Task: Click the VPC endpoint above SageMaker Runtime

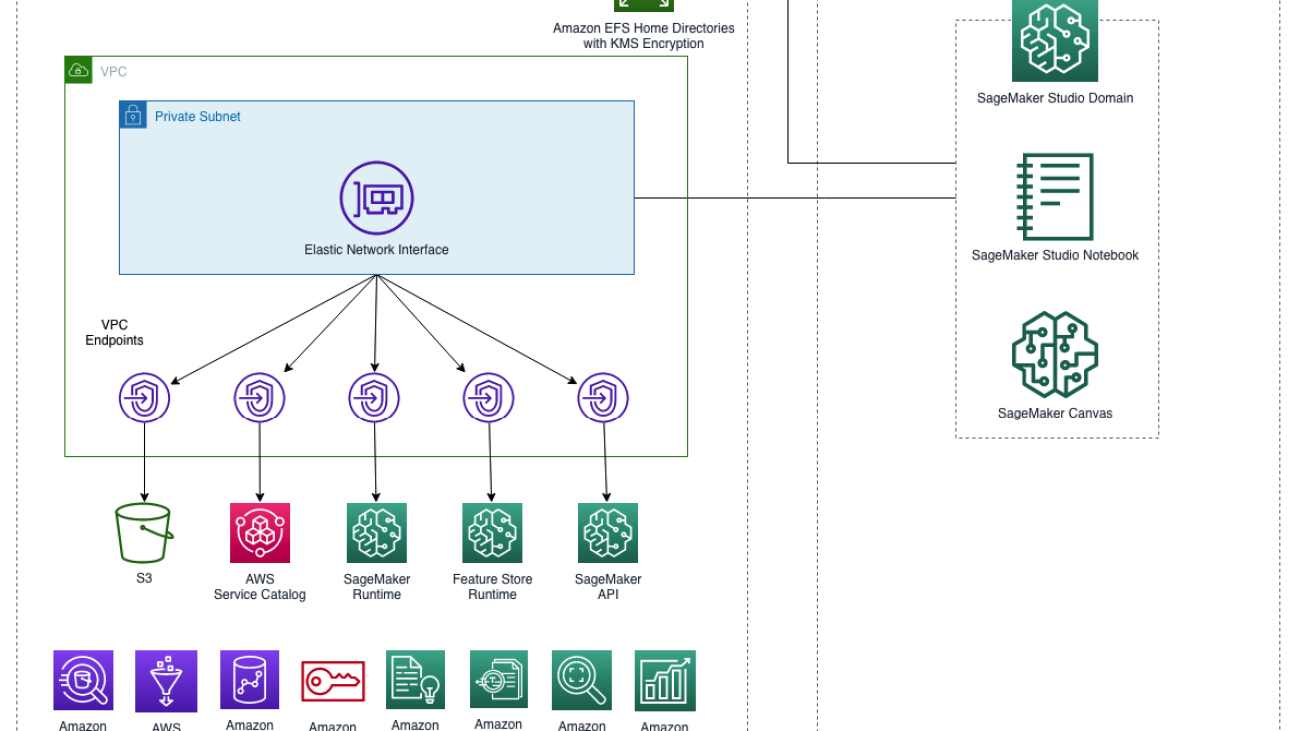Action: (375, 398)
